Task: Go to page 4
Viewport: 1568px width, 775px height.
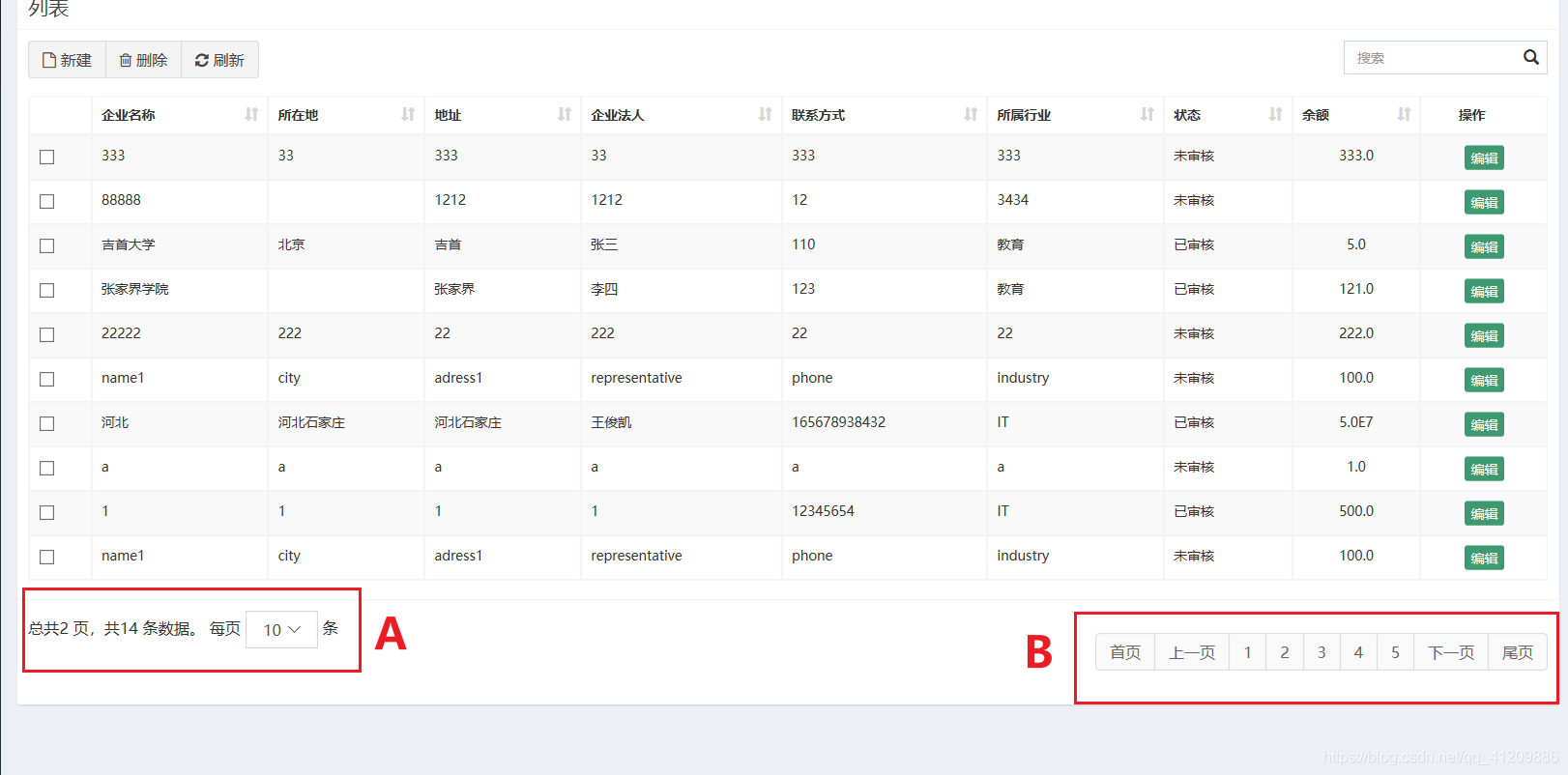Action: click(x=1358, y=652)
